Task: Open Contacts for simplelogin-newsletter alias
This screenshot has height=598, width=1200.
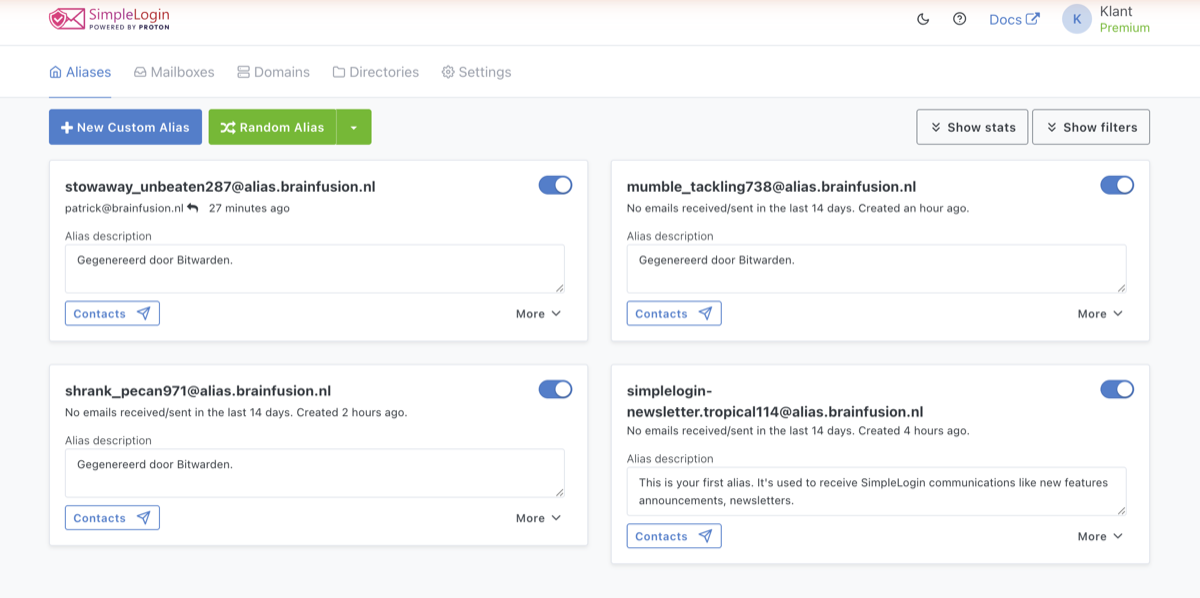Action: coord(674,536)
